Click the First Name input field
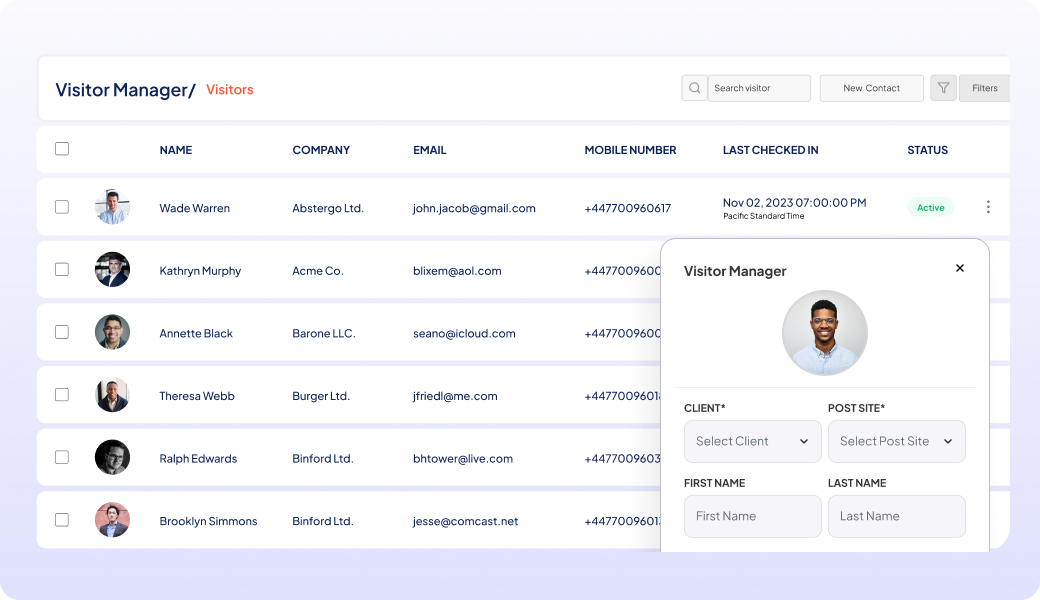This screenshot has height=600, width=1040. tap(753, 516)
